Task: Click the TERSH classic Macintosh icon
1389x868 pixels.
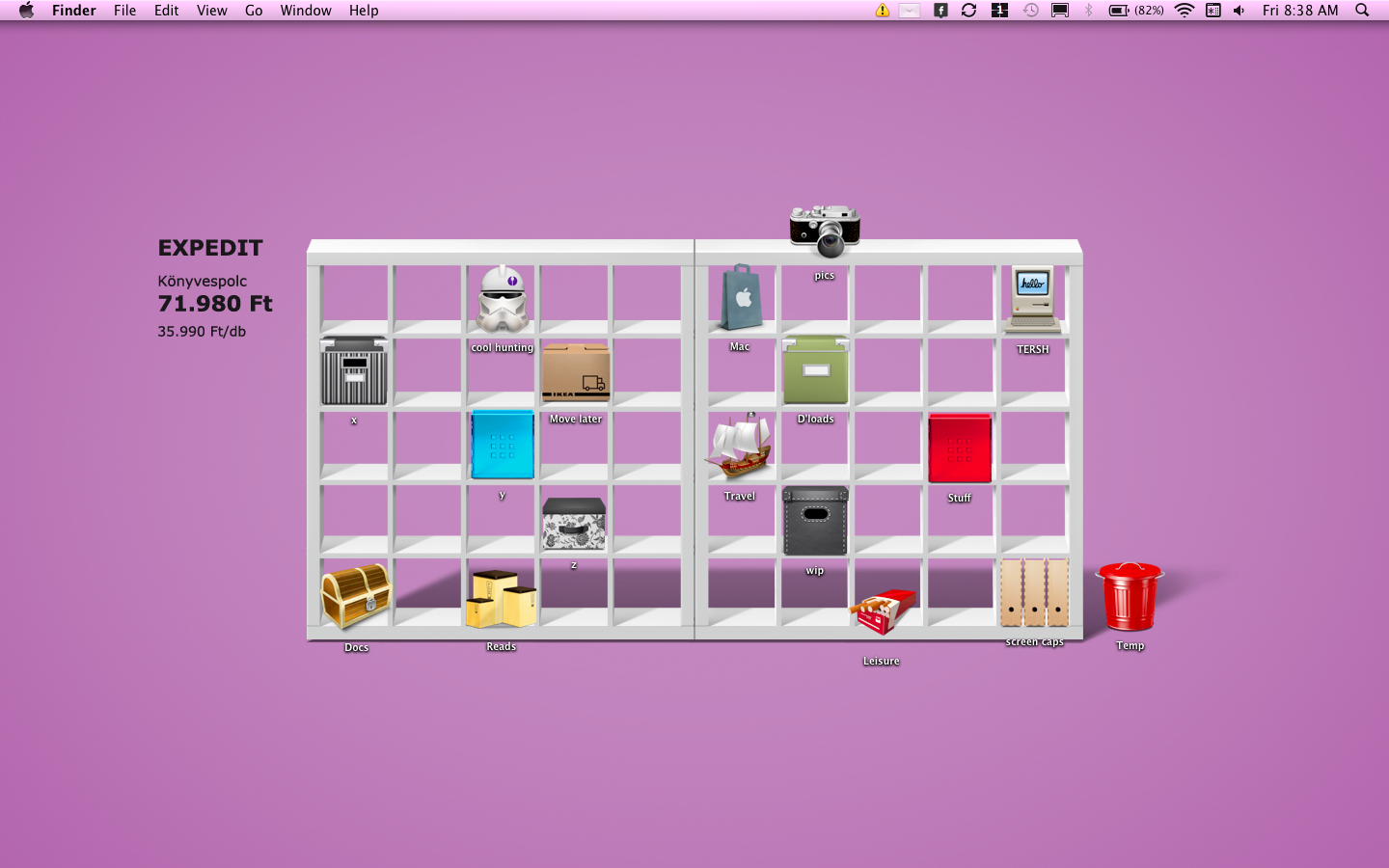Action: pos(1032,300)
